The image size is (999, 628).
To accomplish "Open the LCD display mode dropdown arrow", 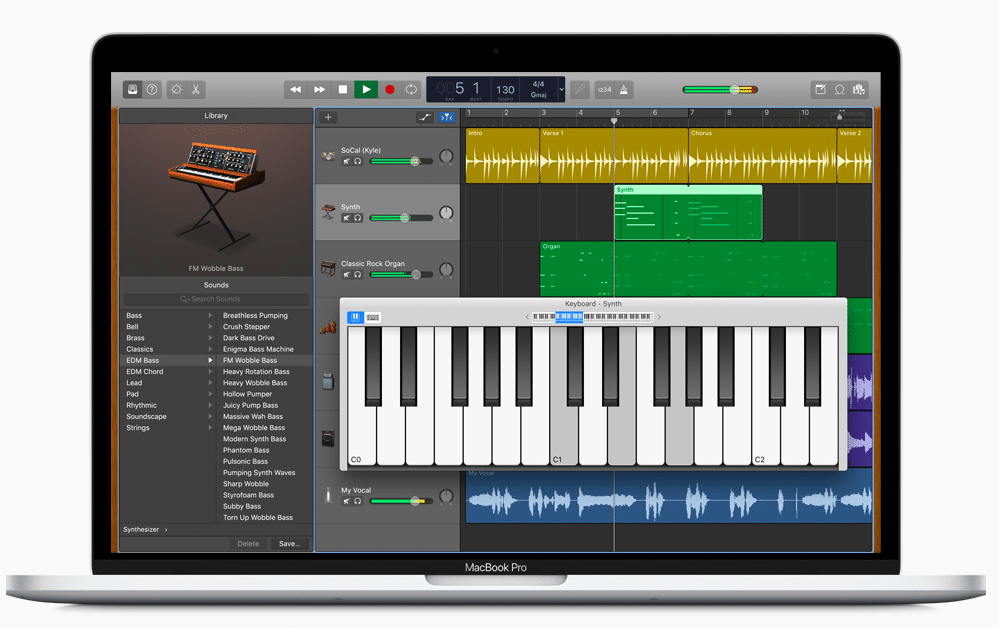I will (561, 89).
